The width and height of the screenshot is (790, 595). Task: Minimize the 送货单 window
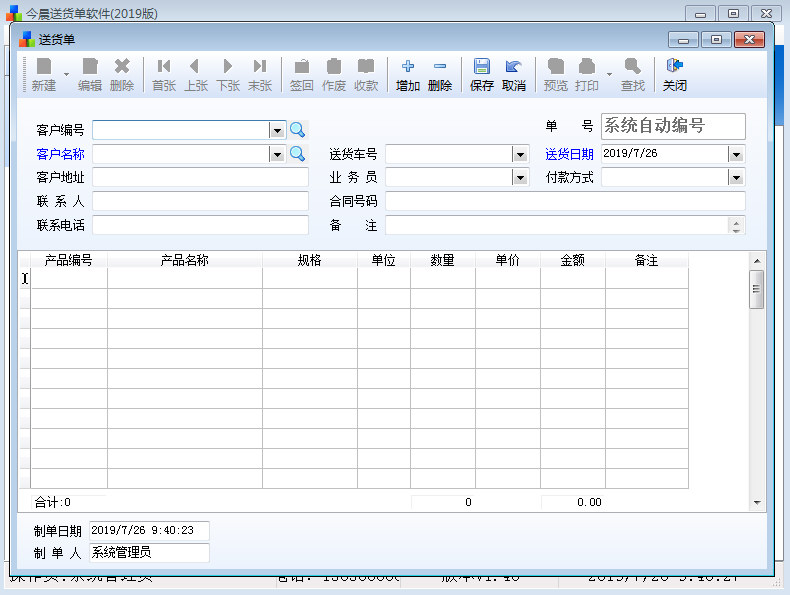coord(683,39)
